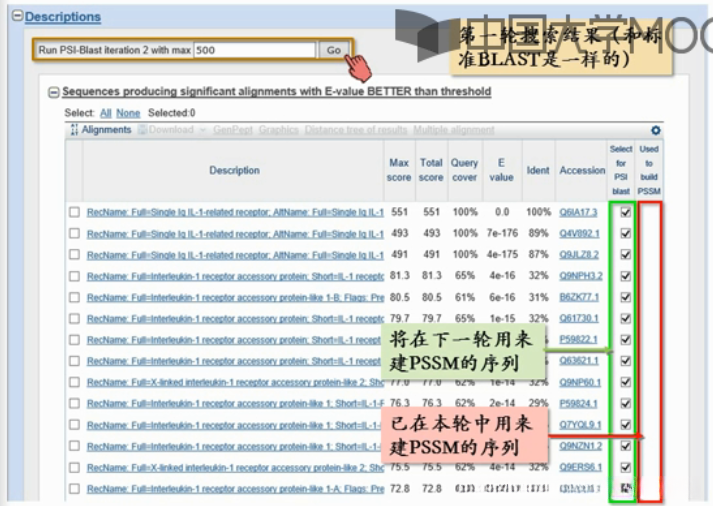This screenshot has width=713, height=506.
Task: Open accession link Q7YQL9.1
Action: click(x=580, y=425)
